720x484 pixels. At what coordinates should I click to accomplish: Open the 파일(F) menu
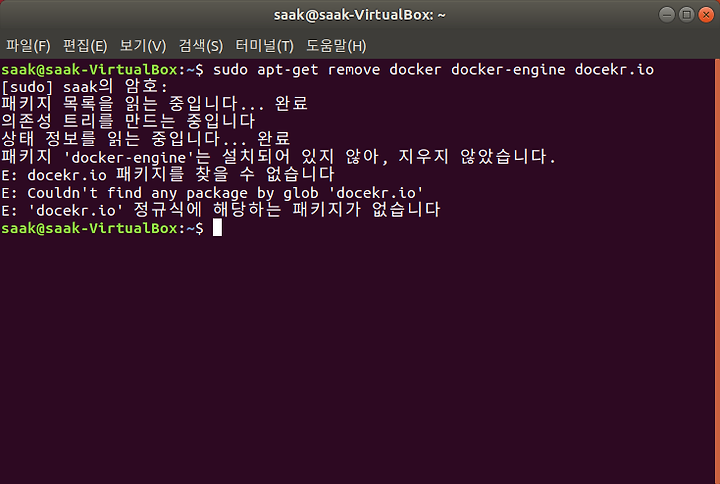(x=28, y=45)
